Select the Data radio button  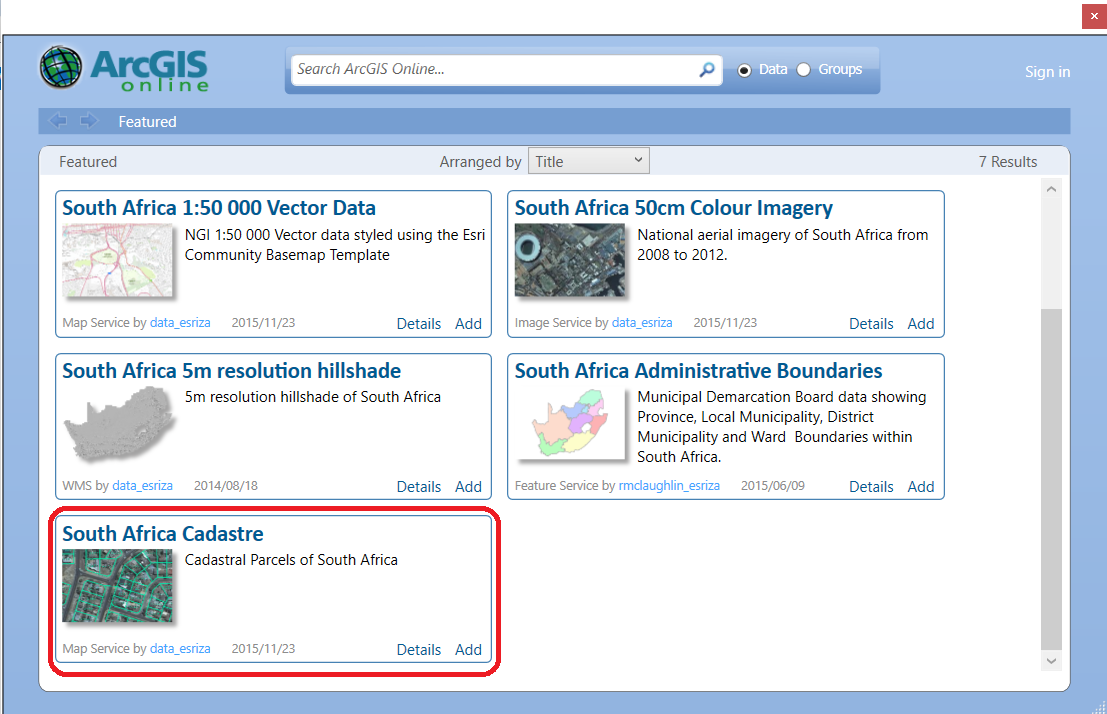pyautogui.click(x=744, y=70)
